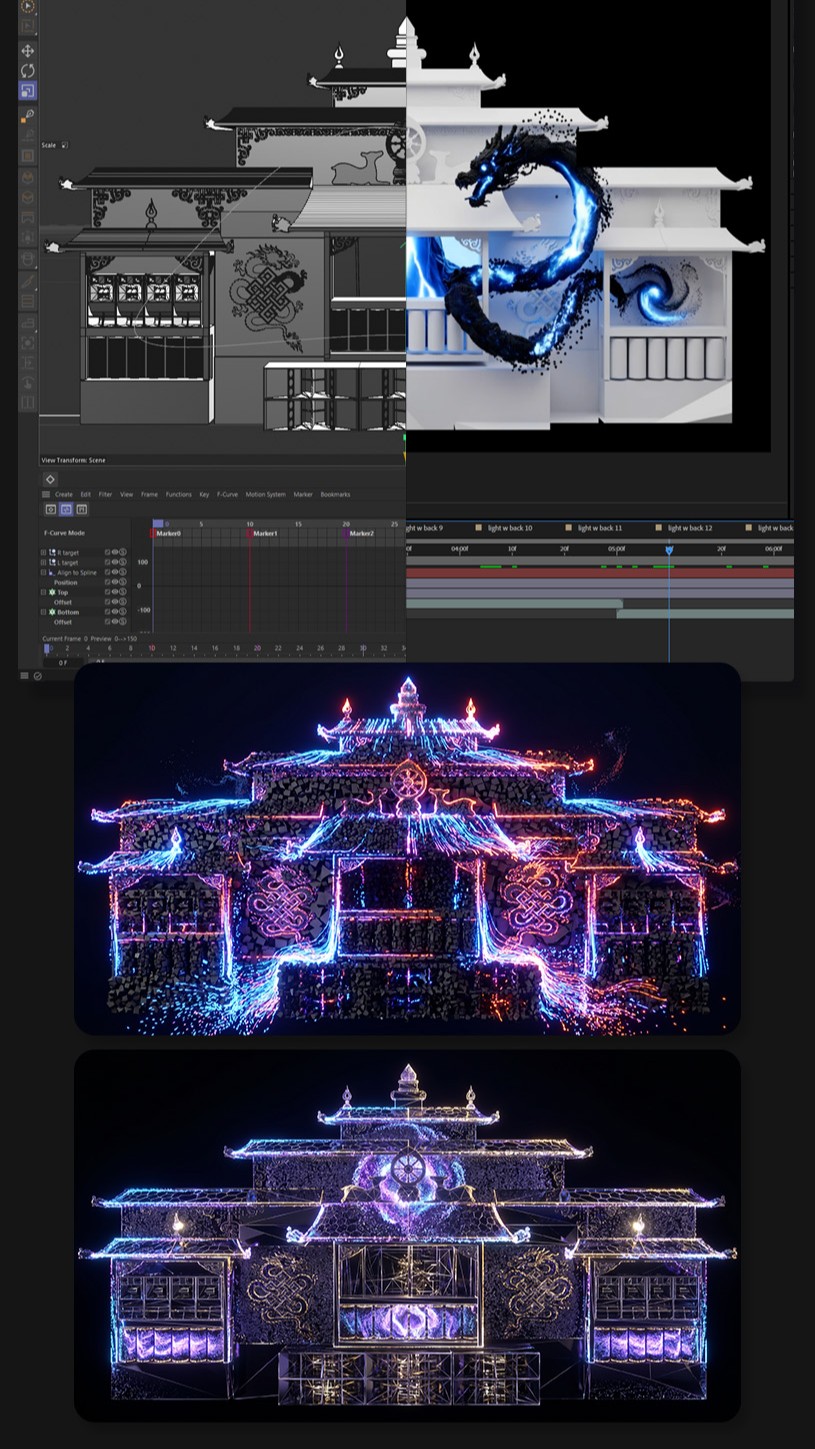Click the hamburger icon in bottom status bar
The image size is (815, 1449).
tap(24, 676)
